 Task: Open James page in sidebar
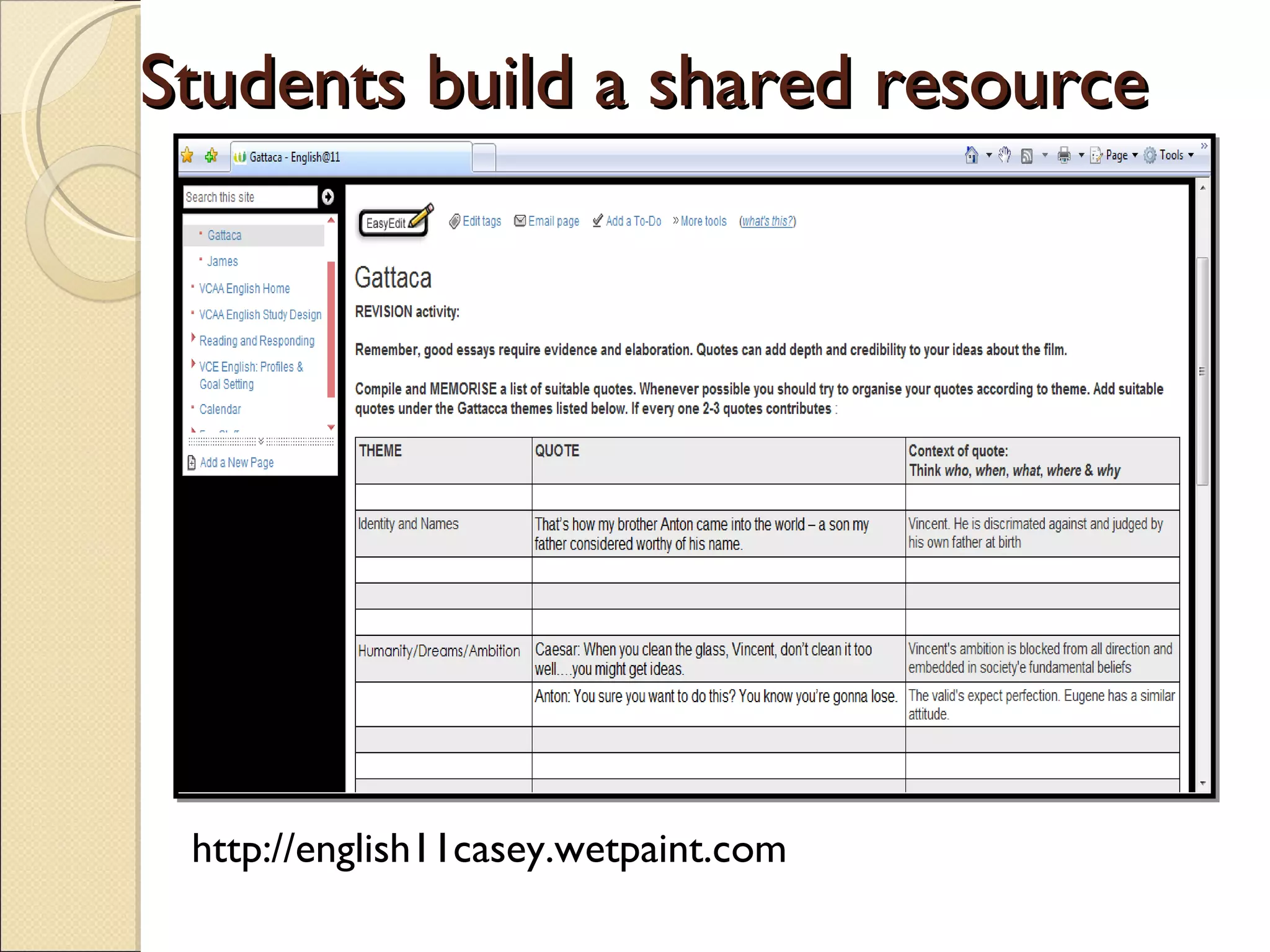[x=222, y=262]
